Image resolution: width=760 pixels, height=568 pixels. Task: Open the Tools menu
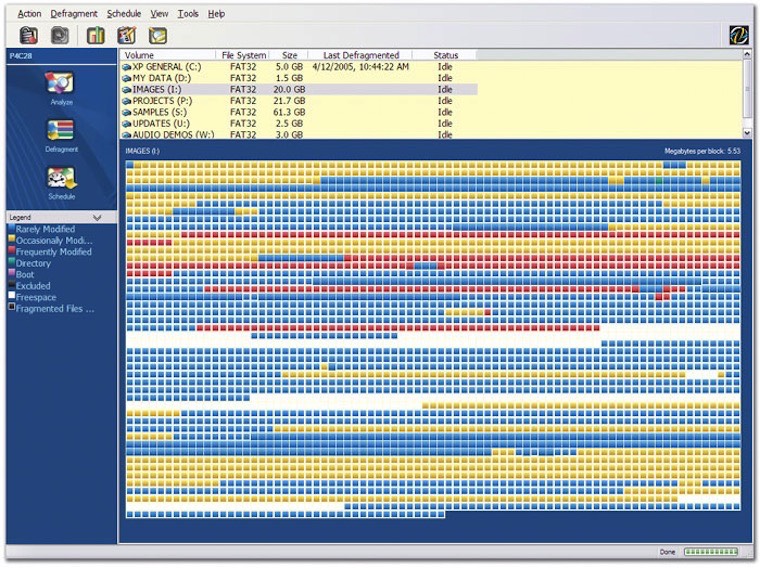click(188, 14)
